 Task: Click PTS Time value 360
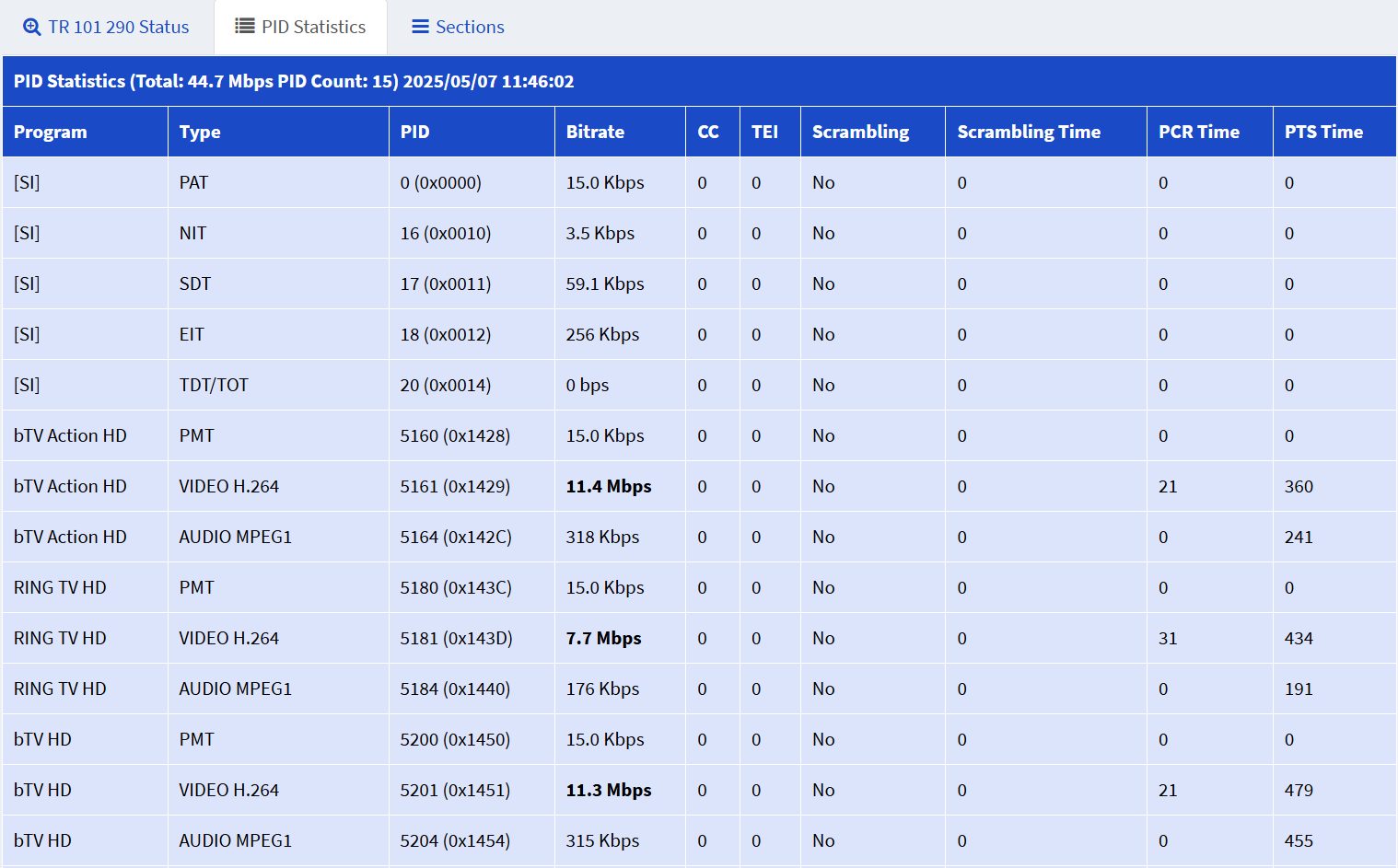pyautogui.click(x=1299, y=486)
